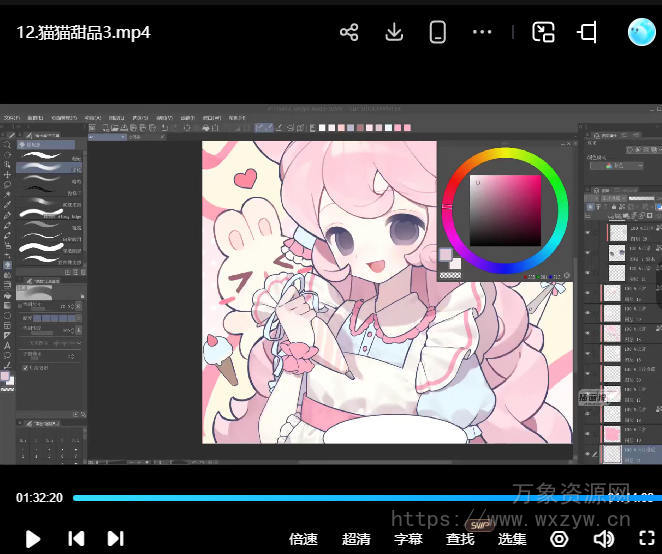Click the blue round avatar icon
This screenshot has height=554, width=662.
[x=641, y=32]
